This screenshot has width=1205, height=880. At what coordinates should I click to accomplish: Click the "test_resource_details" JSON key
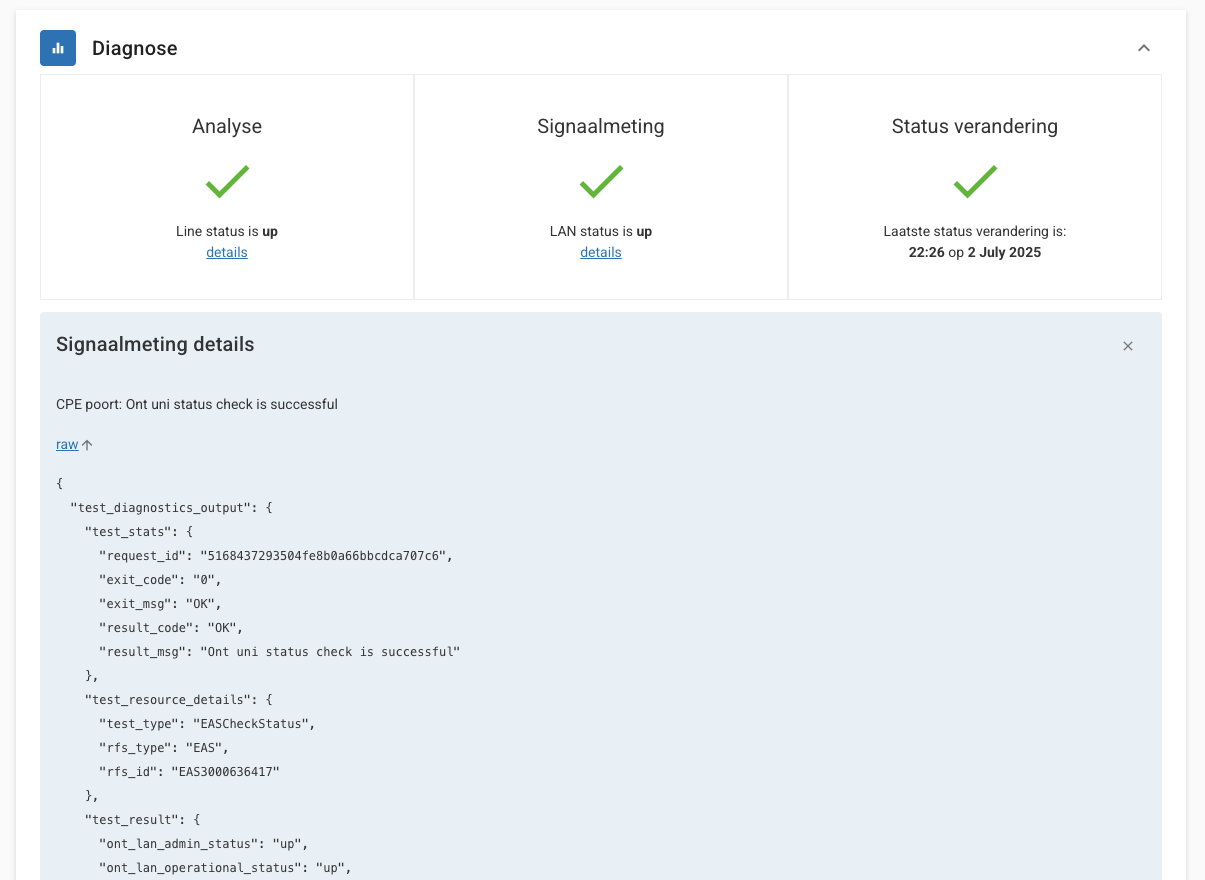[171, 700]
